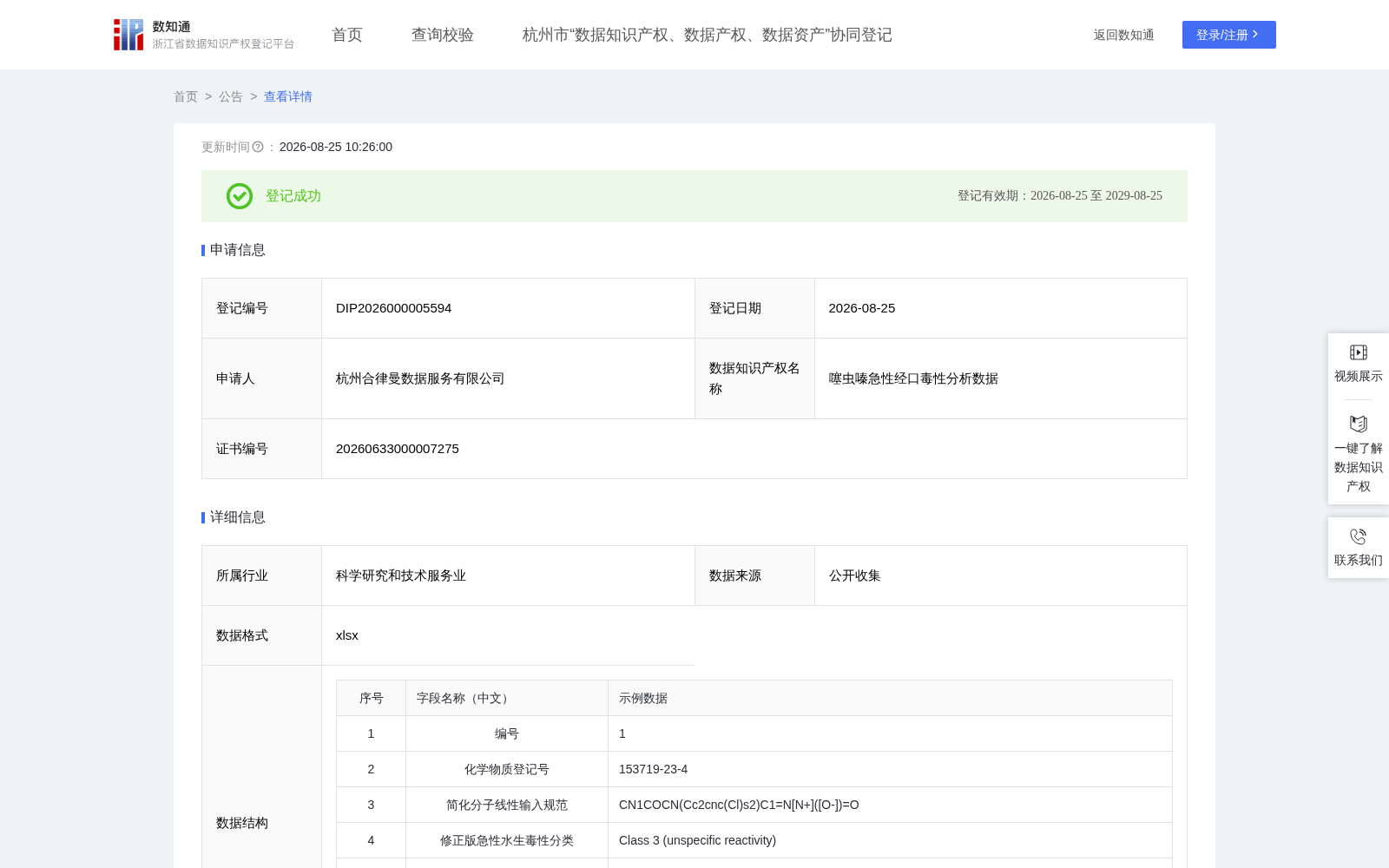Open the 查询校验 navigation menu
Image resolution: width=1389 pixels, height=868 pixels.
pos(443,35)
